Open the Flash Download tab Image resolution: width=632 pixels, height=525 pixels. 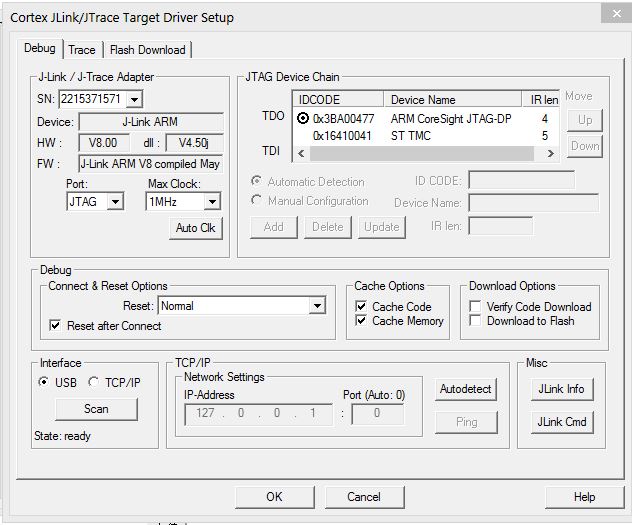[148, 50]
